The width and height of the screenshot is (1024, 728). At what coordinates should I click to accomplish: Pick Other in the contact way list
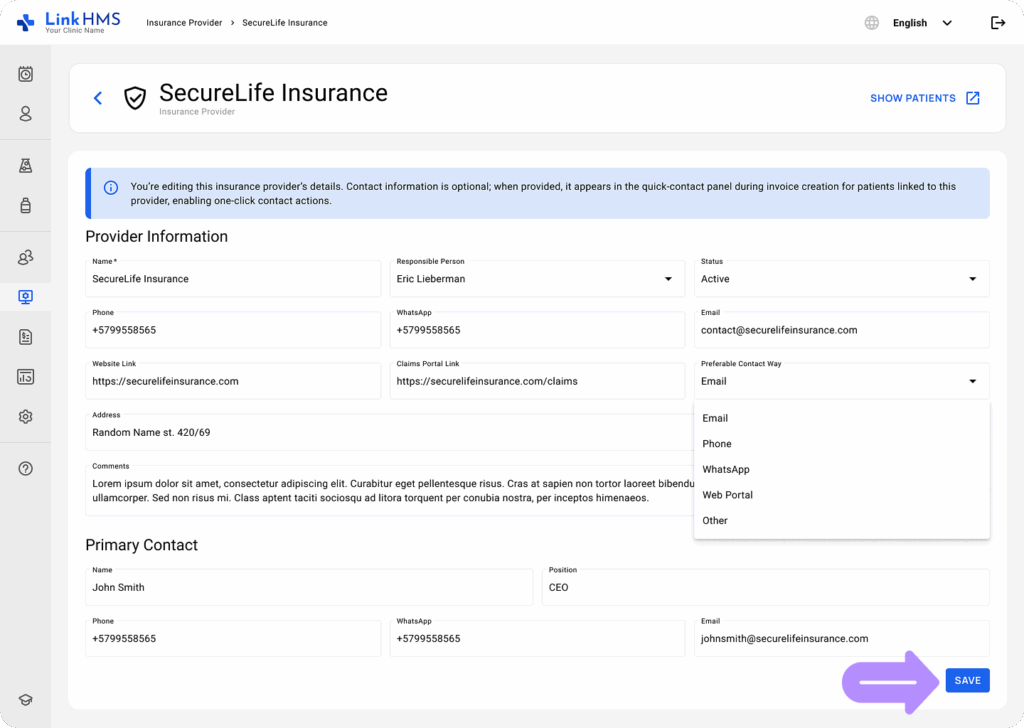tap(715, 521)
